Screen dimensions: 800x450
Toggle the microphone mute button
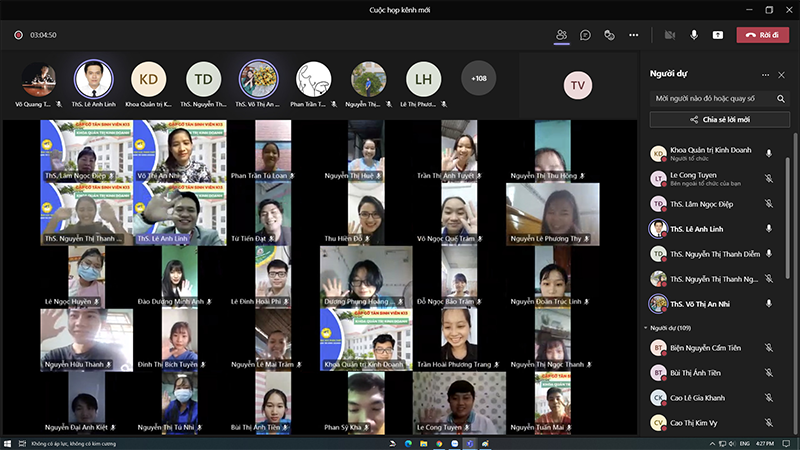693,34
